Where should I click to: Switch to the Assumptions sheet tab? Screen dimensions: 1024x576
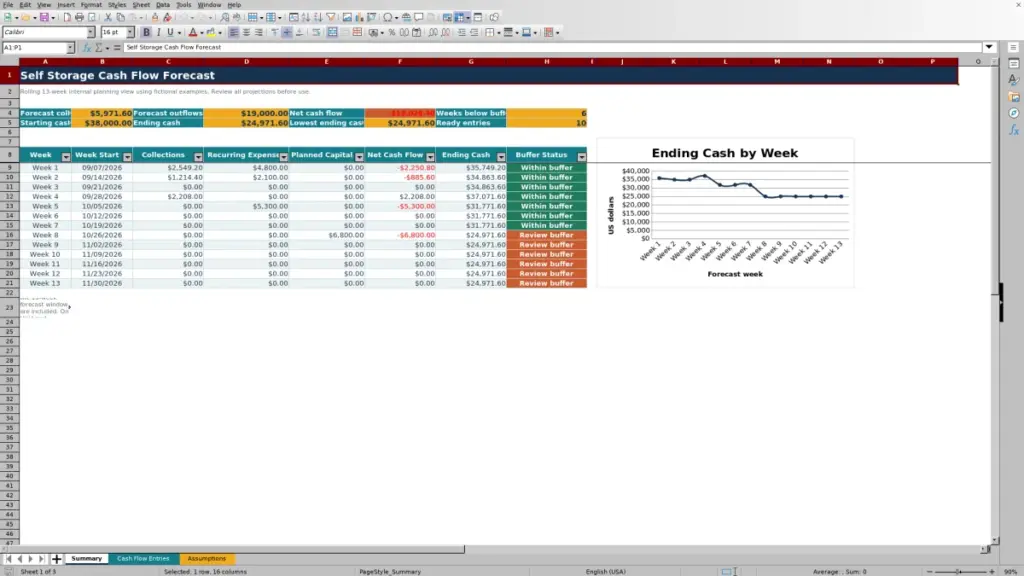pos(206,559)
